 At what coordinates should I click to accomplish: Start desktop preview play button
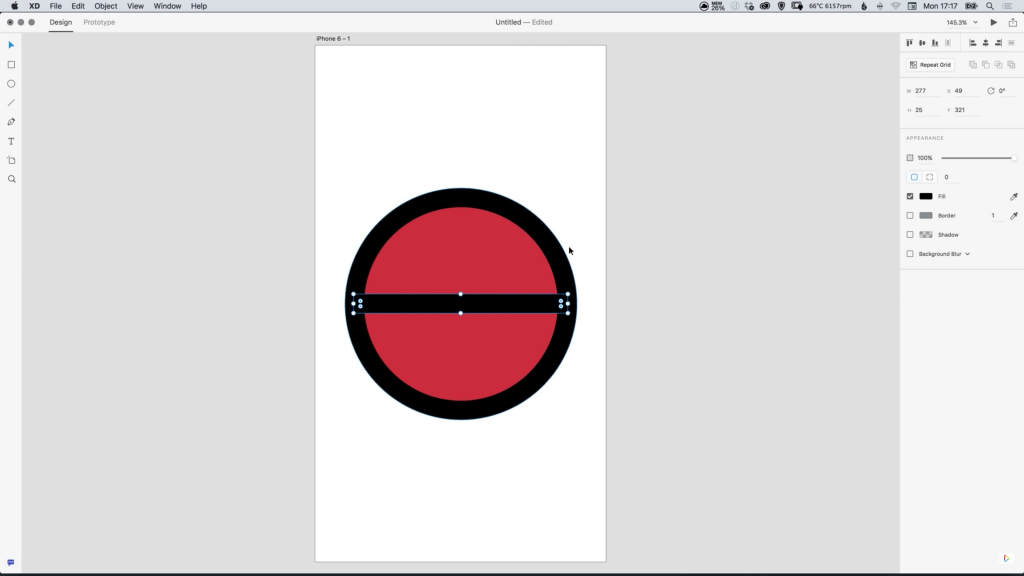click(994, 22)
